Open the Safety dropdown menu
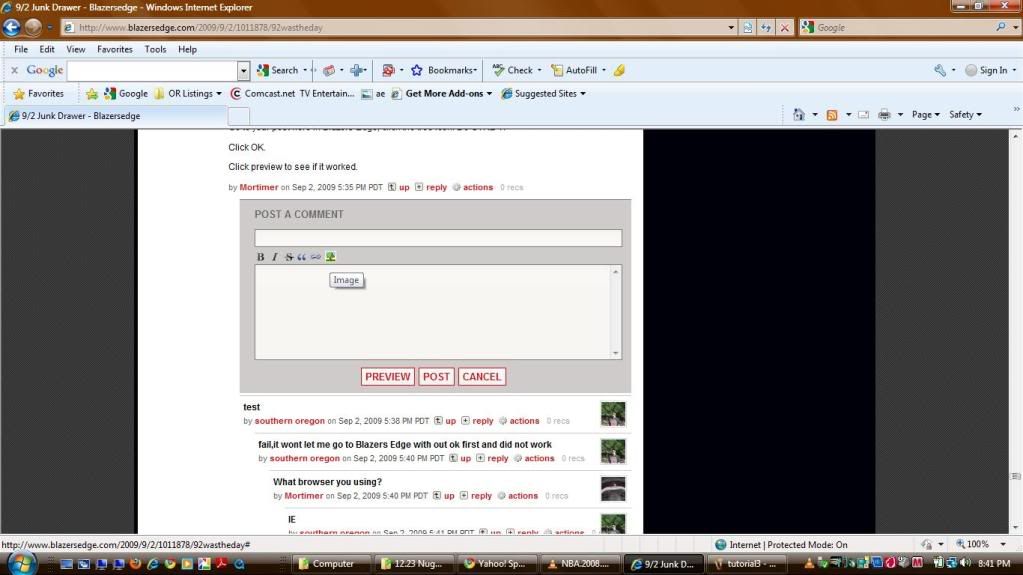Viewport: 1023px width, 575px height. 965,114
